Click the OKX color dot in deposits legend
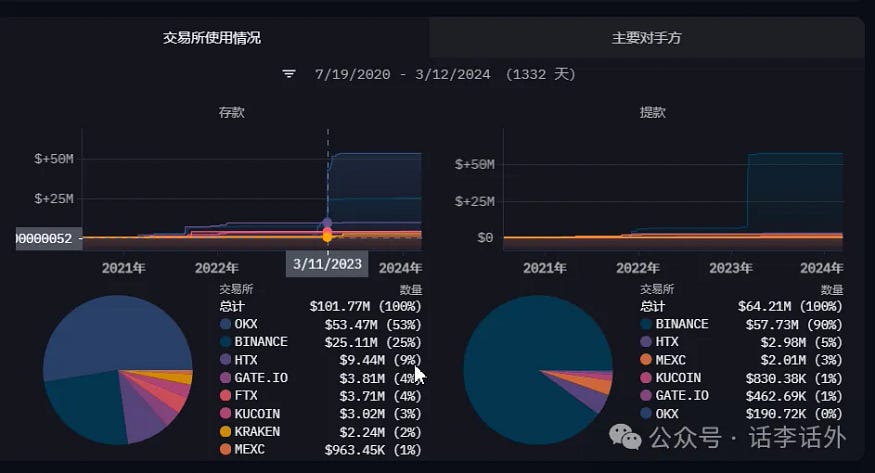 pos(225,324)
